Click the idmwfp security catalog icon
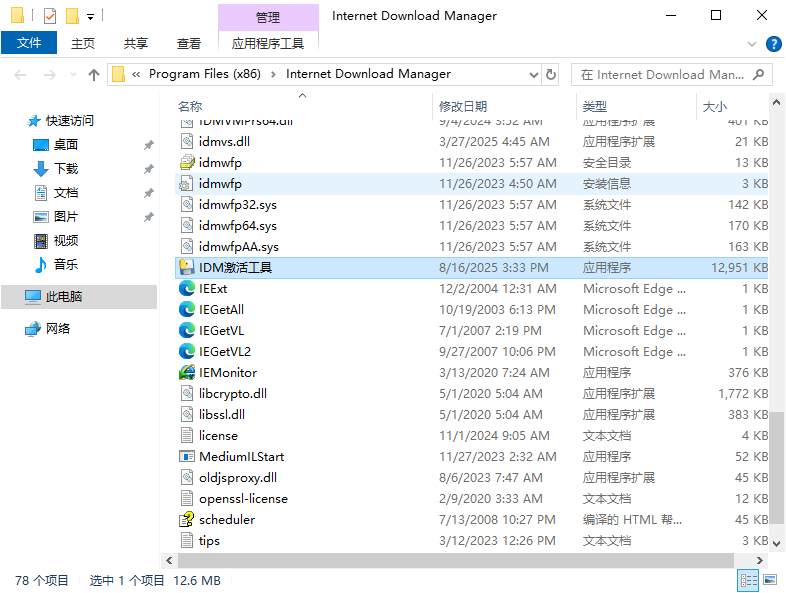 pos(186,162)
